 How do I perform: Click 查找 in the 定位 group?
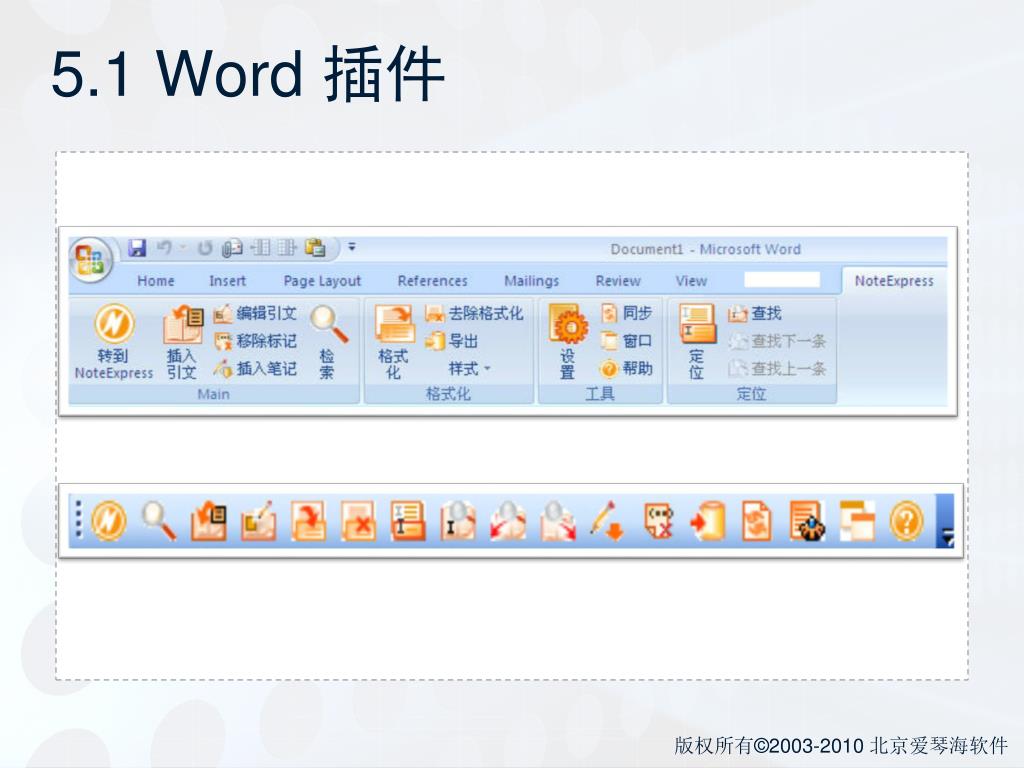756,313
